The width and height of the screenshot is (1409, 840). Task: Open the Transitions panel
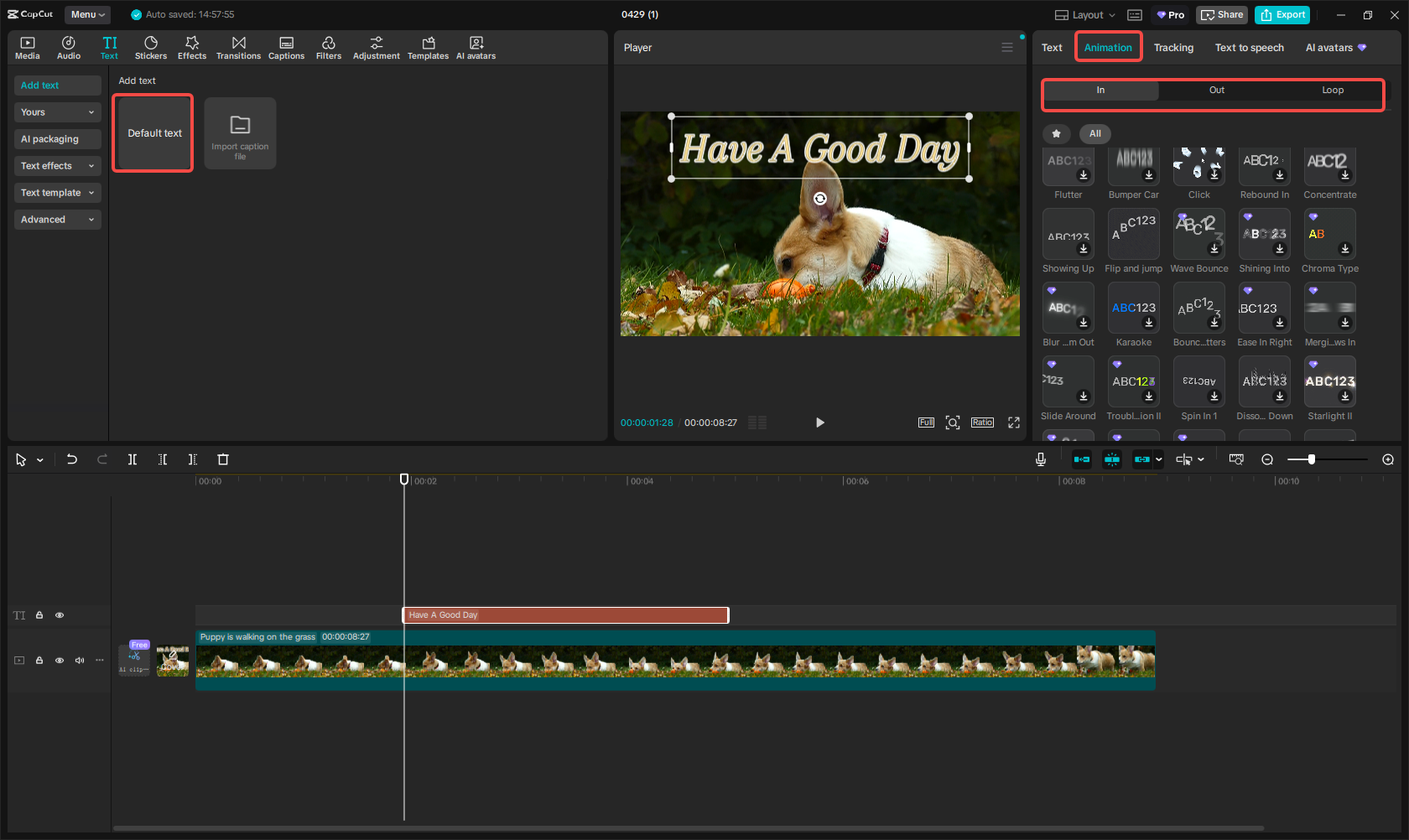[238, 47]
